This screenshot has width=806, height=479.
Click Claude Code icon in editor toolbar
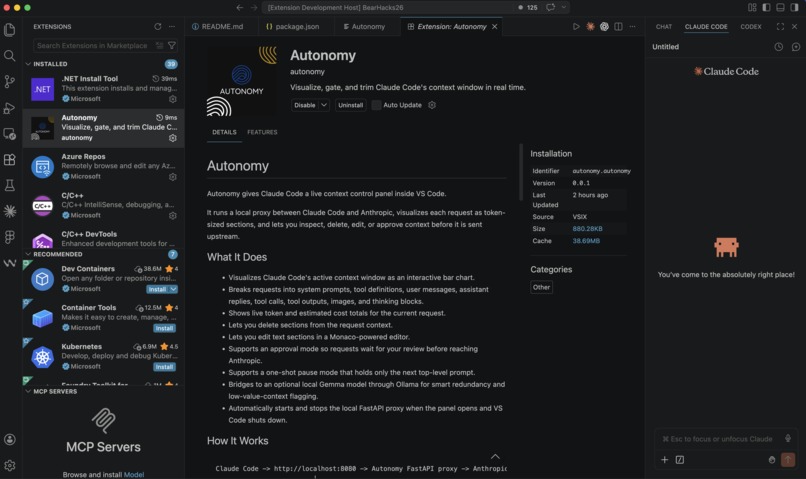(590, 27)
